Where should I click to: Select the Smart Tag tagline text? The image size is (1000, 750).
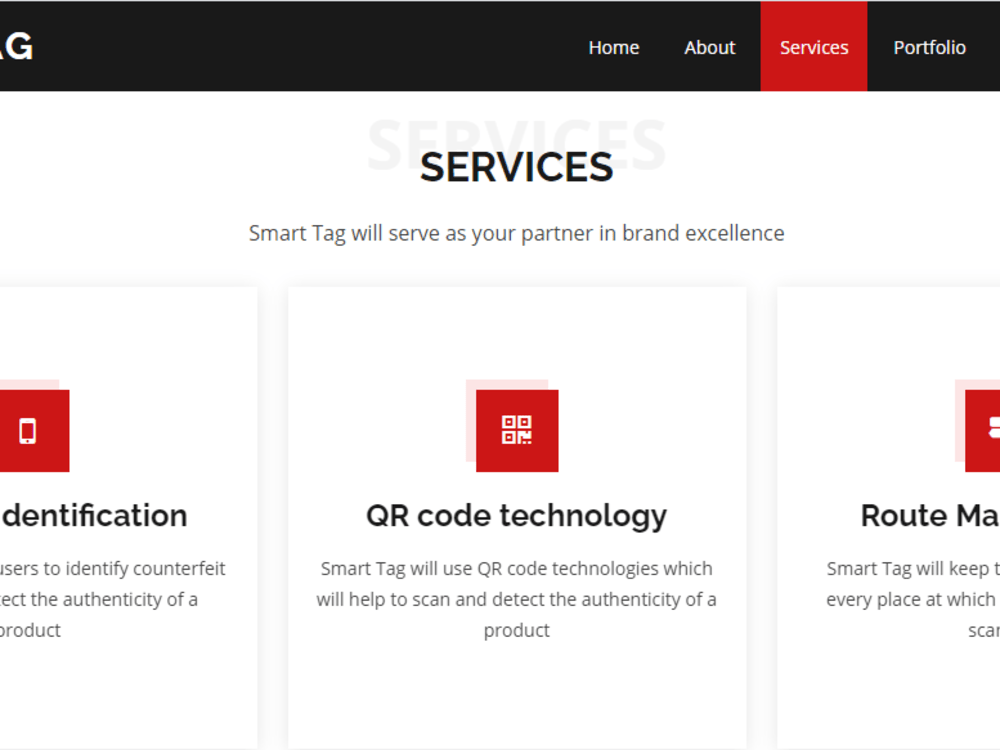[517, 233]
